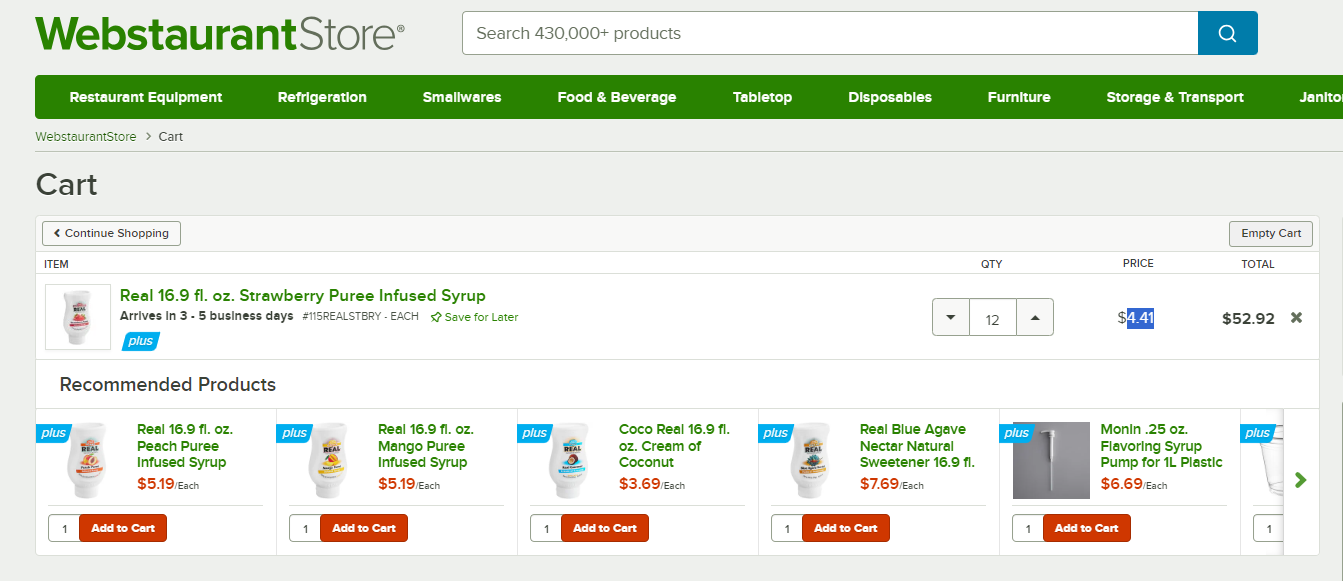1343x581 pixels.
Task: Open the Disposables menu
Action: pos(890,97)
